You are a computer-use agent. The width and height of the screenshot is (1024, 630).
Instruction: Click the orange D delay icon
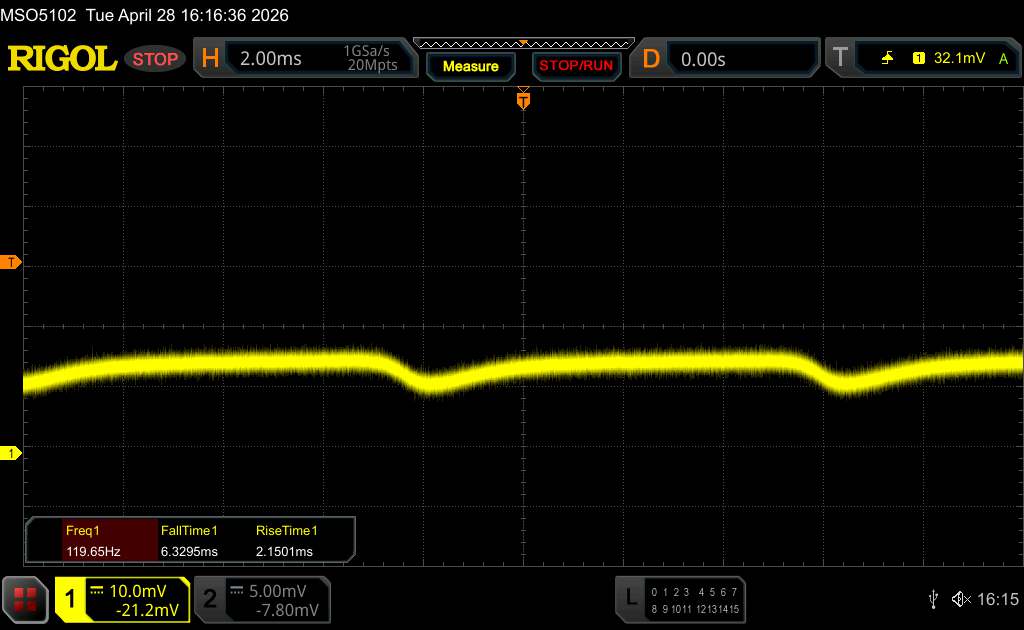[651, 59]
